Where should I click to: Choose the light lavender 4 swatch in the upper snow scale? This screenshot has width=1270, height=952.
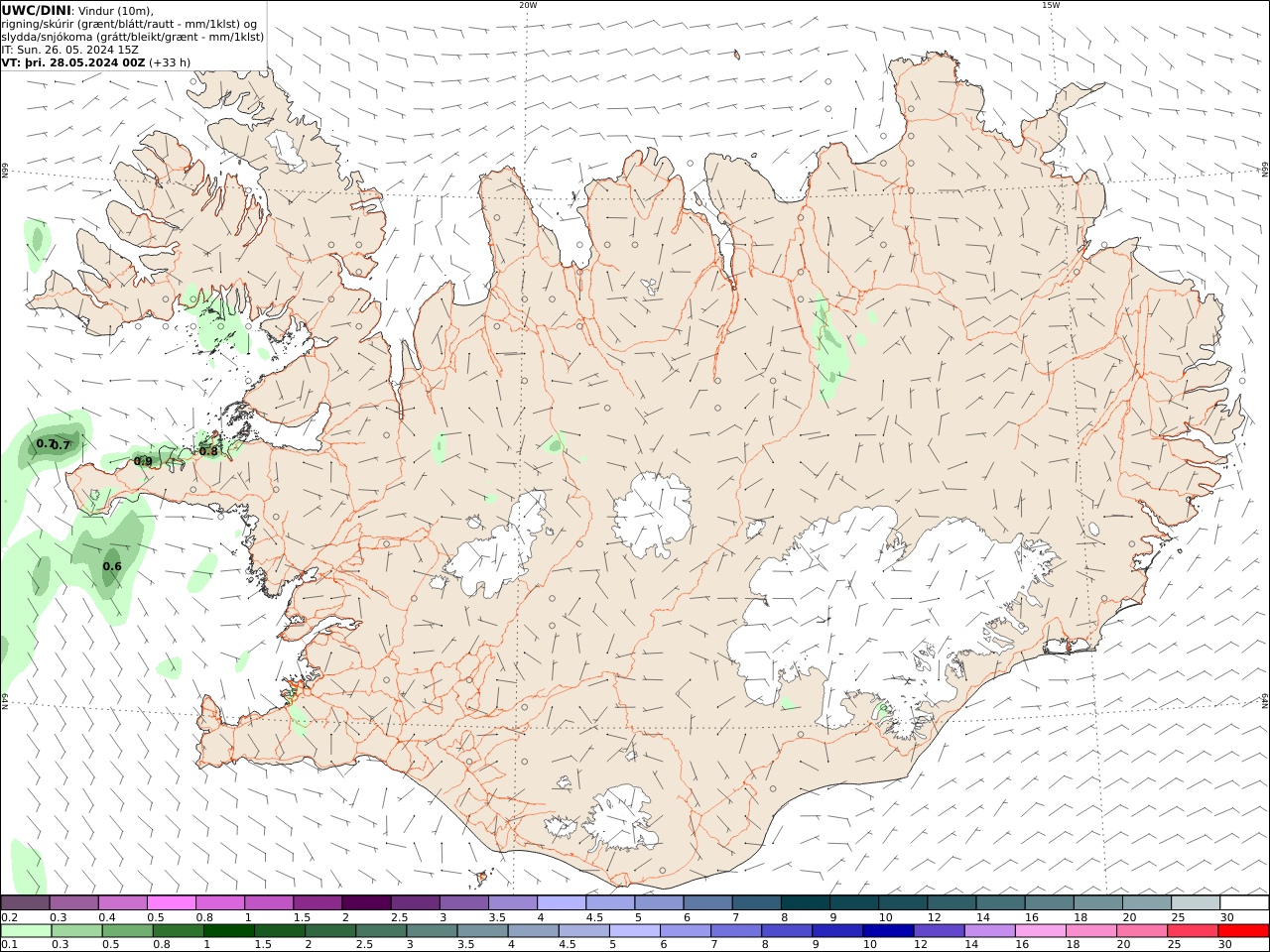click(561, 903)
